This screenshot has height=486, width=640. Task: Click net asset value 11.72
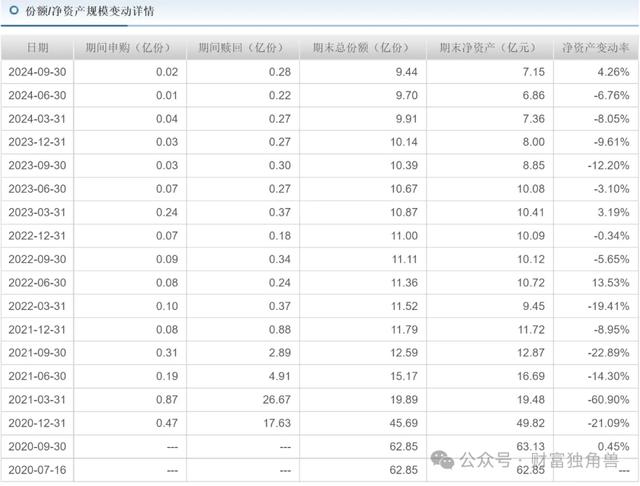point(531,329)
